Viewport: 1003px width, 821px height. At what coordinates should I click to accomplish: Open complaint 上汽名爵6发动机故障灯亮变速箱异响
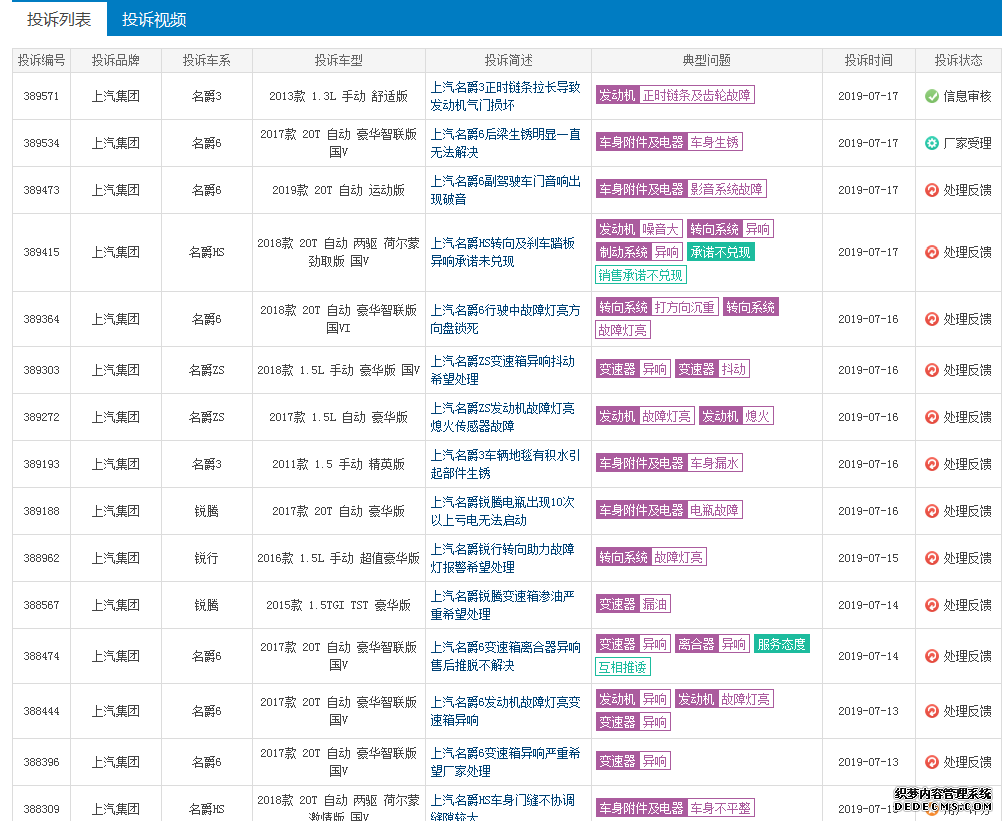[x=505, y=711]
